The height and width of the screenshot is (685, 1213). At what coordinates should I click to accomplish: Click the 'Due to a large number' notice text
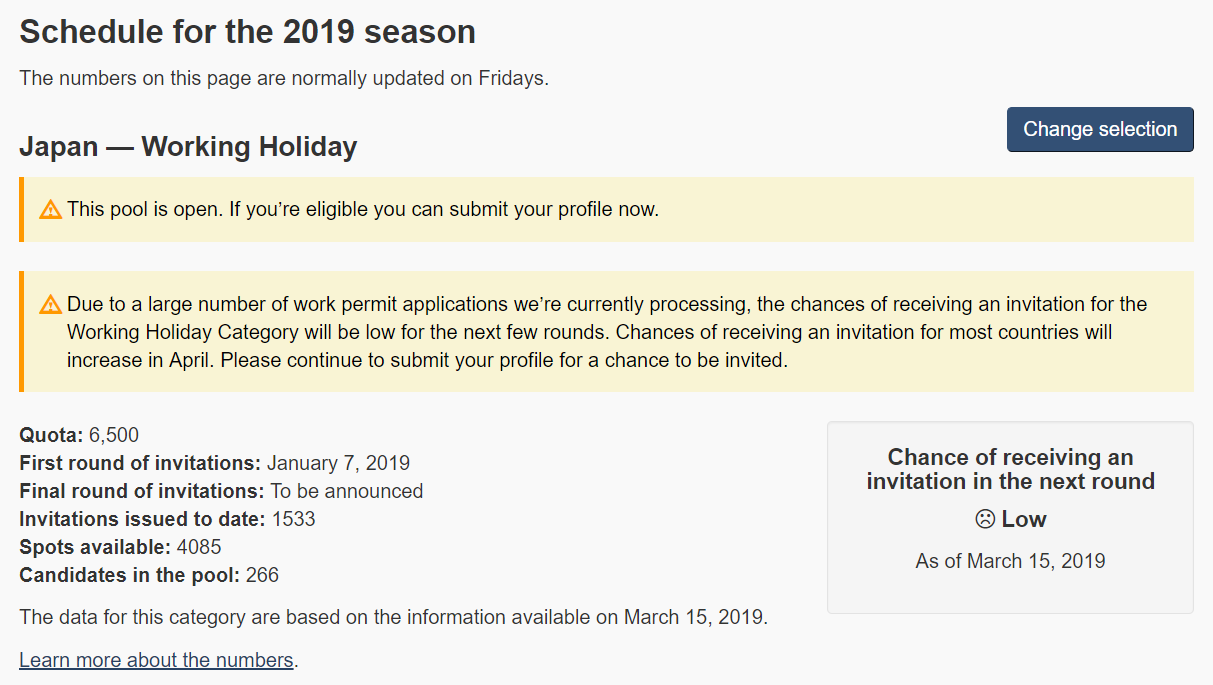coord(607,332)
